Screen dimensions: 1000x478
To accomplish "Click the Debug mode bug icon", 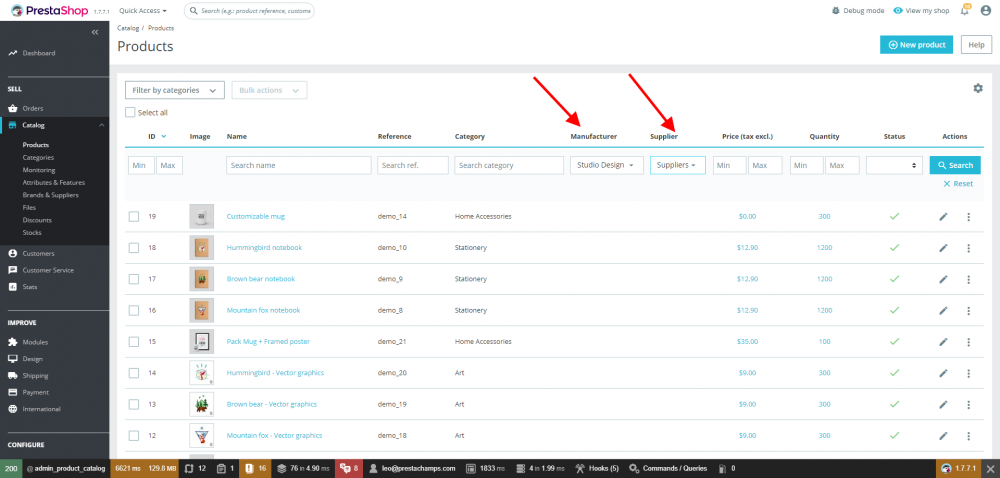I will [x=836, y=11].
